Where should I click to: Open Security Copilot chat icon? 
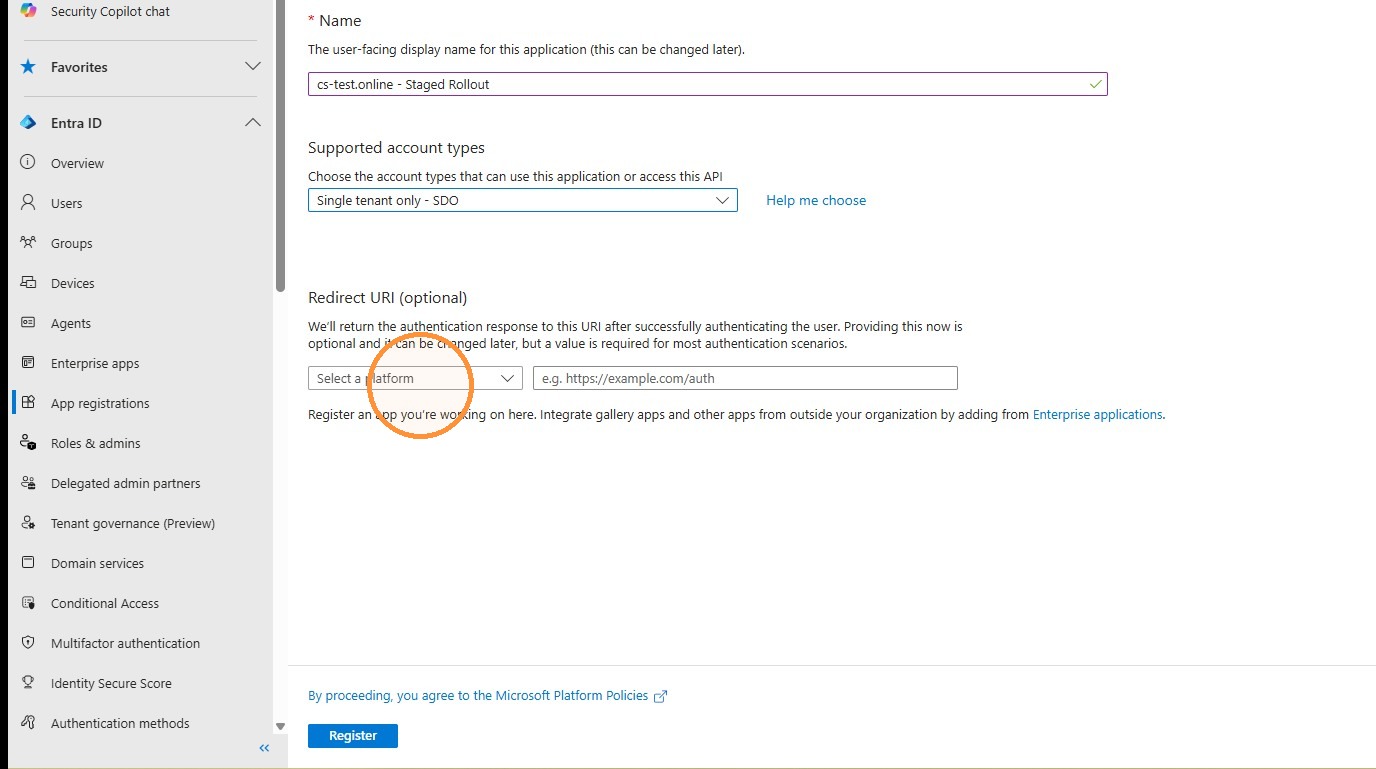point(28,11)
